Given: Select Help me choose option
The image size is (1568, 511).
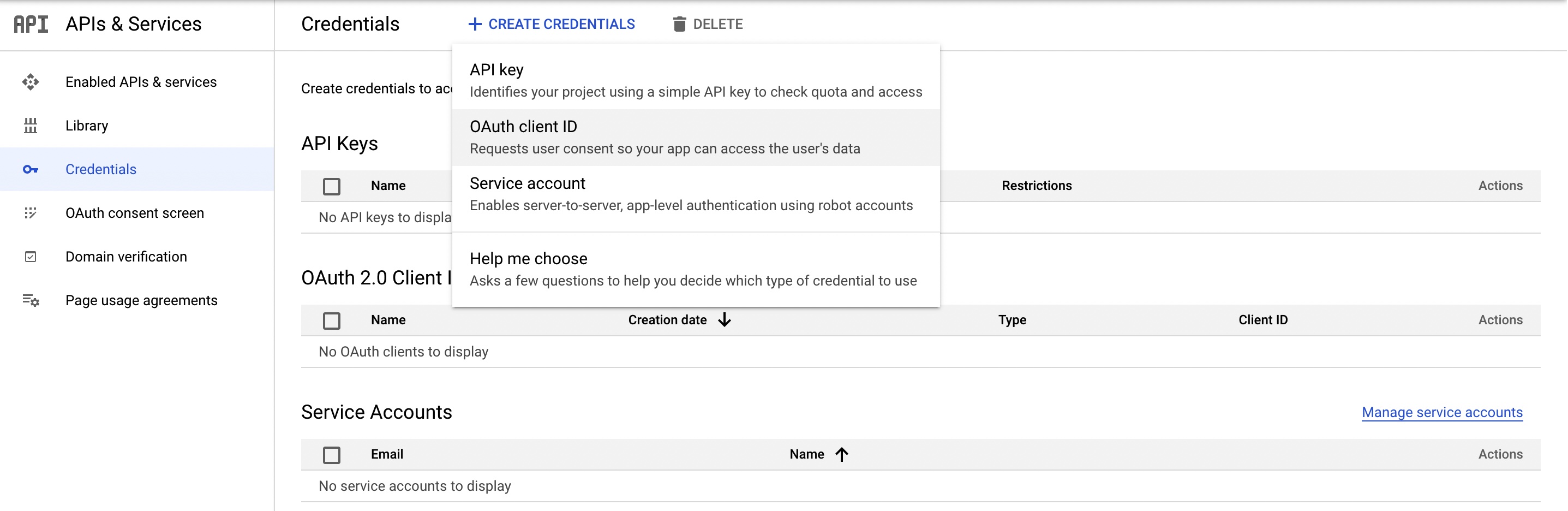Looking at the screenshot, I should pyautogui.click(x=696, y=269).
